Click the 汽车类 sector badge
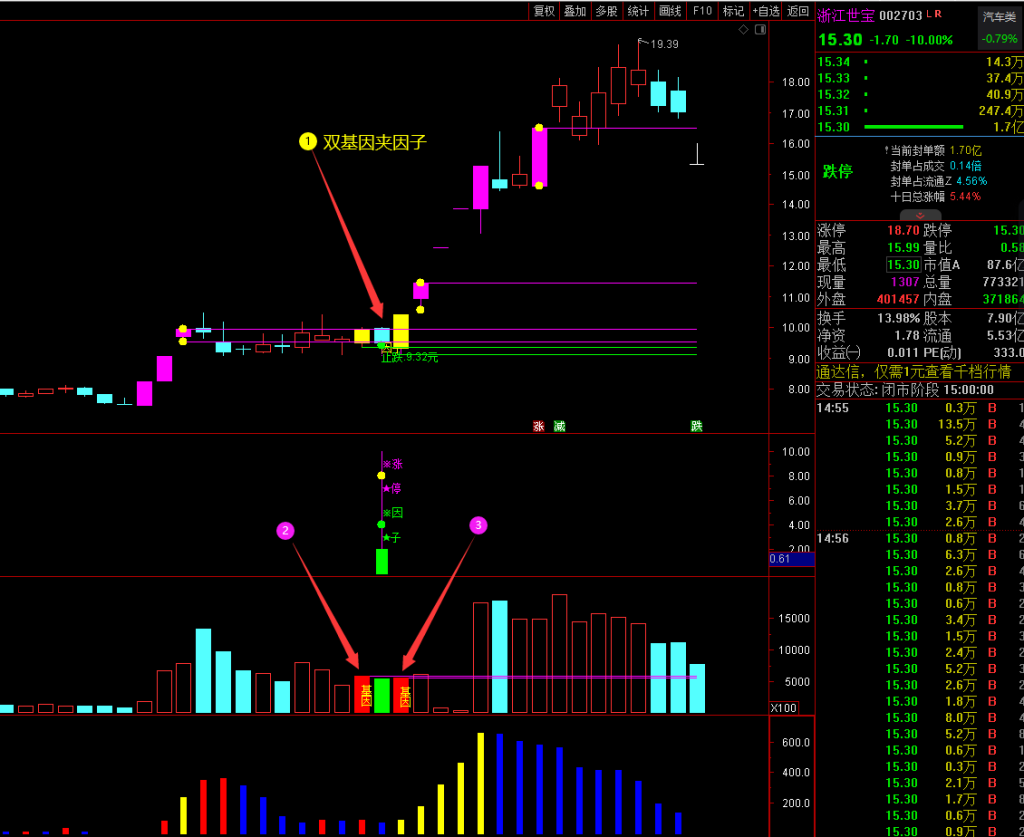1024x837 pixels. (999, 17)
